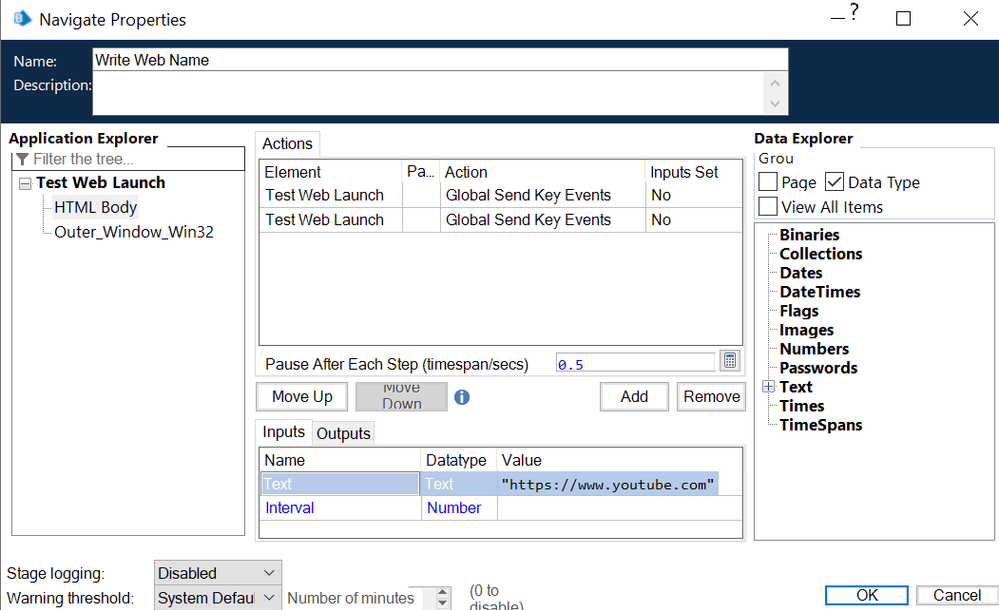Select HTML Body in Application Explorer

(x=96, y=207)
